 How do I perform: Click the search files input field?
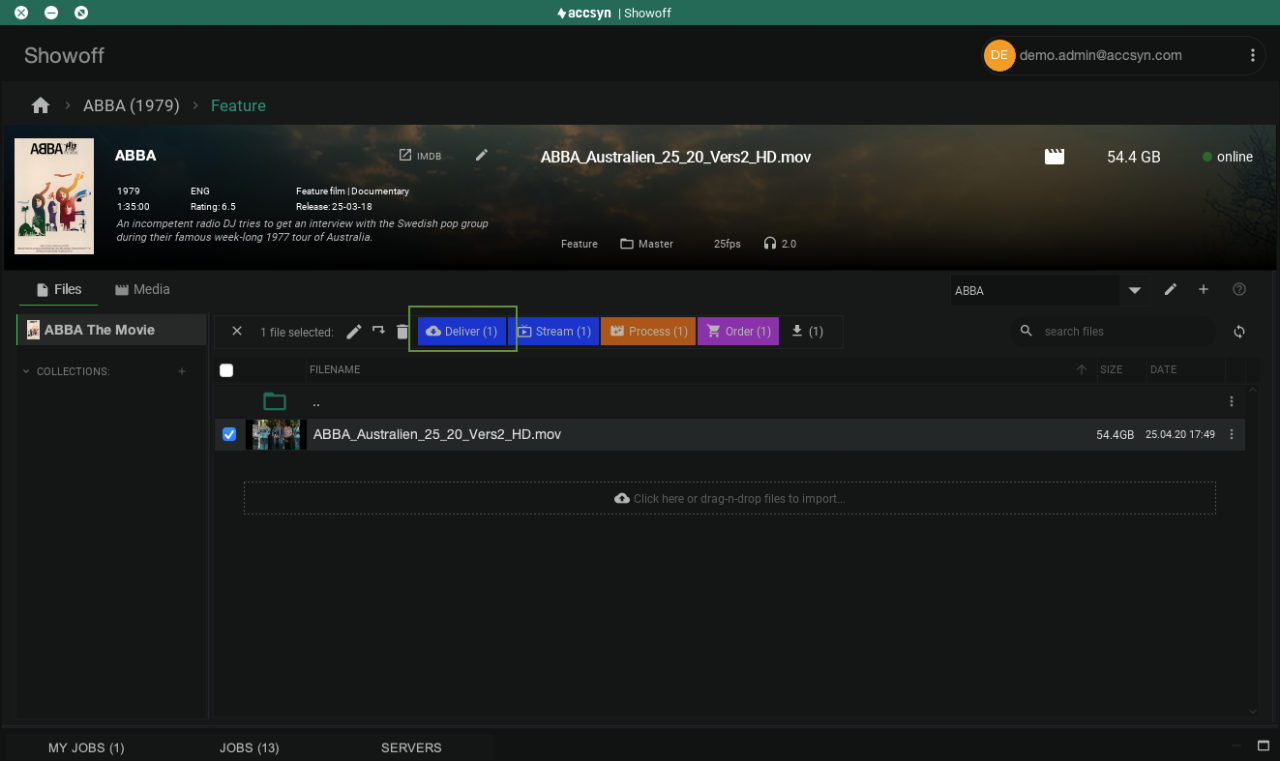coord(1124,331)
